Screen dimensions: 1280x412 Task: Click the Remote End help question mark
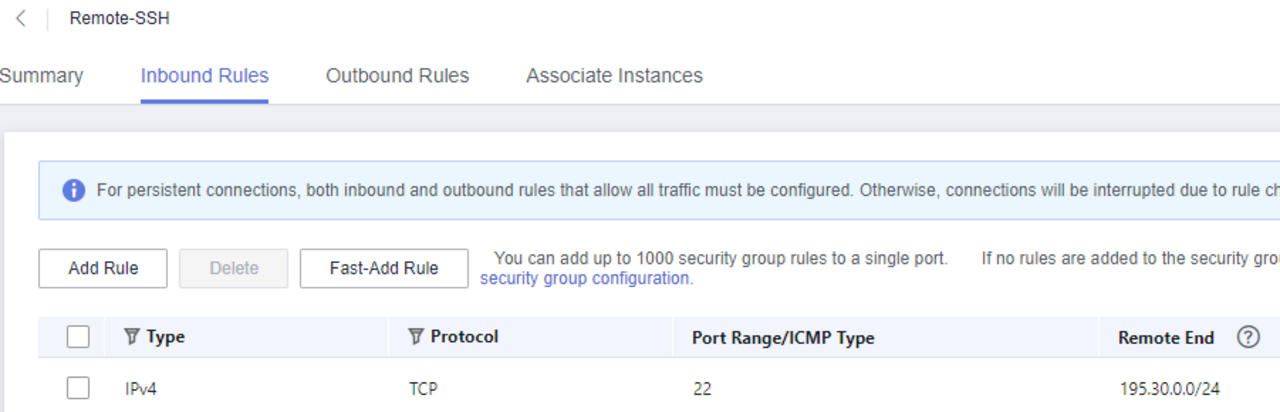pyautogui.click(x=1247, y=337)
